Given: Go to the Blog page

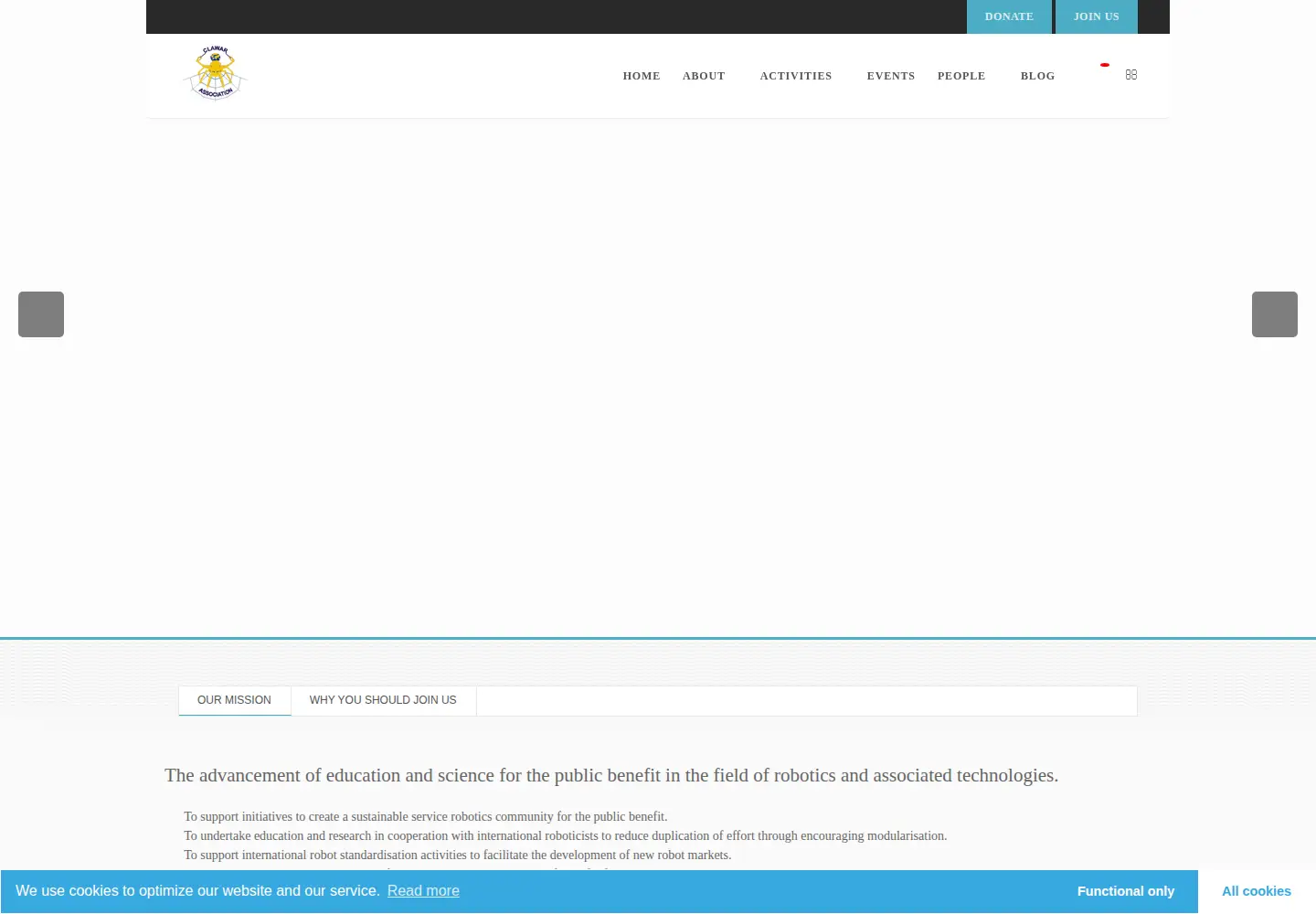Looking at the screenshot, I should coord(1038,76).
